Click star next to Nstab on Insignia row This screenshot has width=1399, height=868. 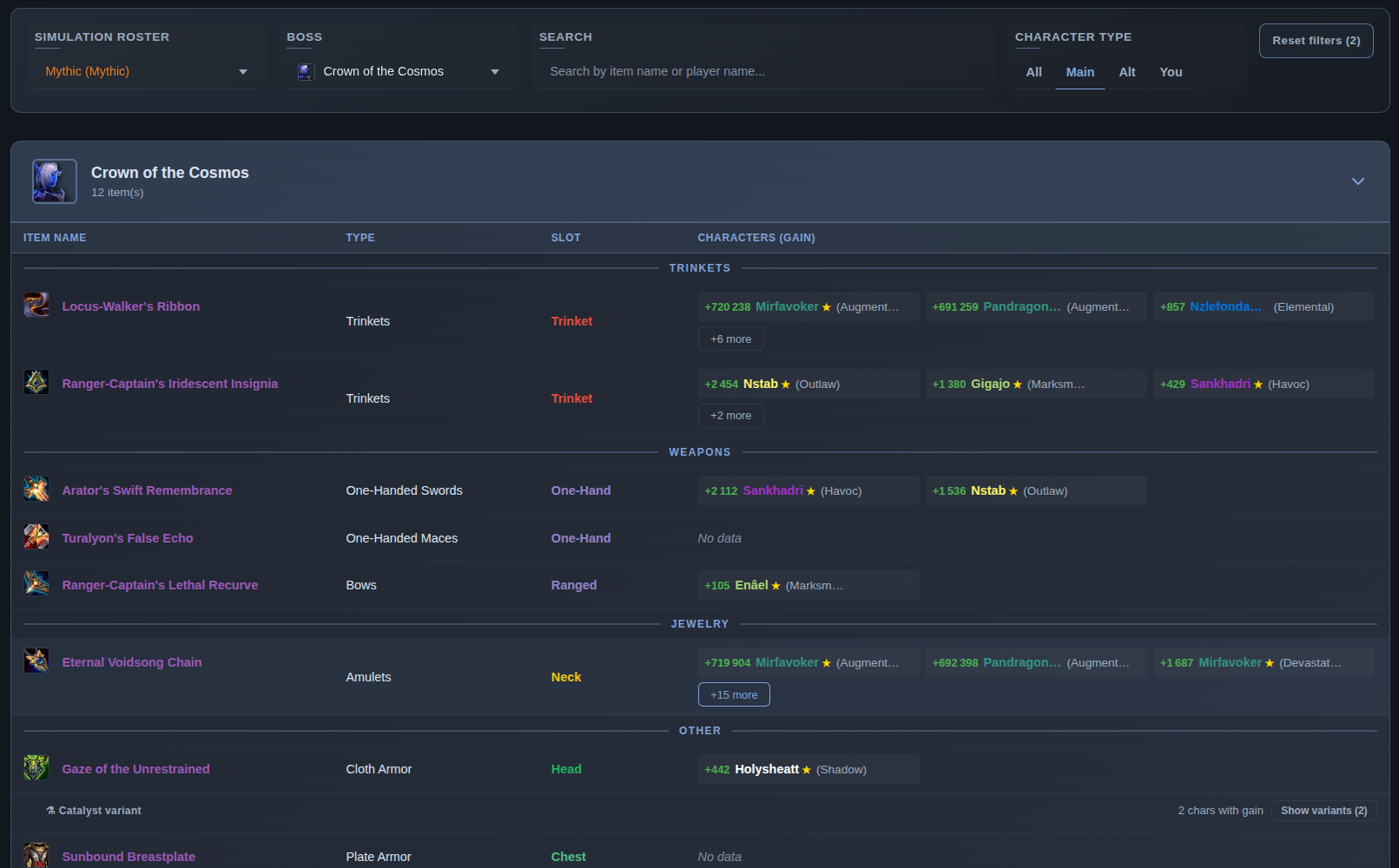pyautogui.click(x=786, y=385)
